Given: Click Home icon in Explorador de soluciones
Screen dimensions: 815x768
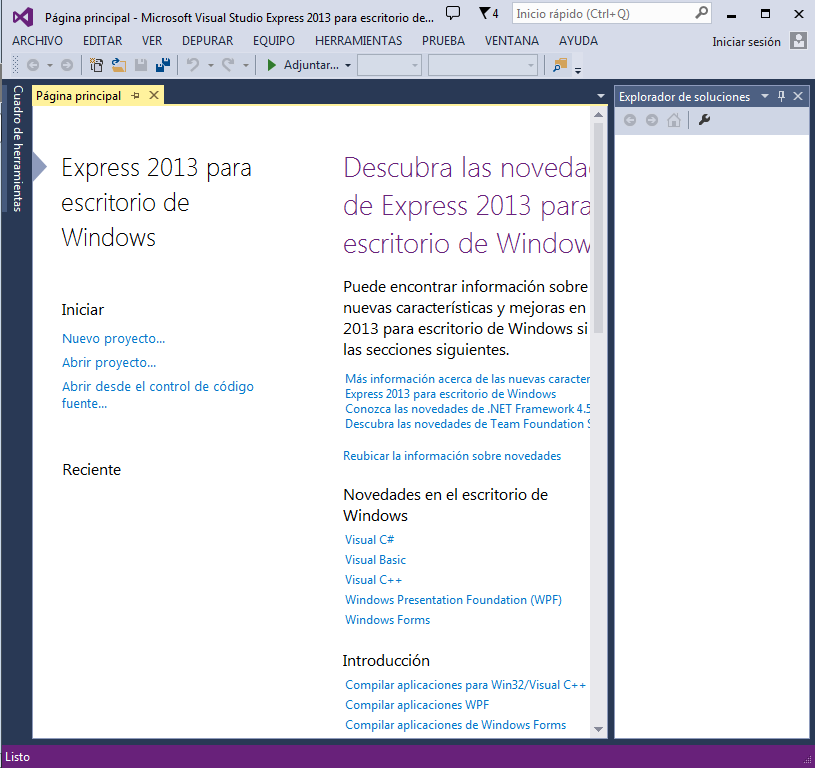Looking at the screenshot, I should click(674, 121).
